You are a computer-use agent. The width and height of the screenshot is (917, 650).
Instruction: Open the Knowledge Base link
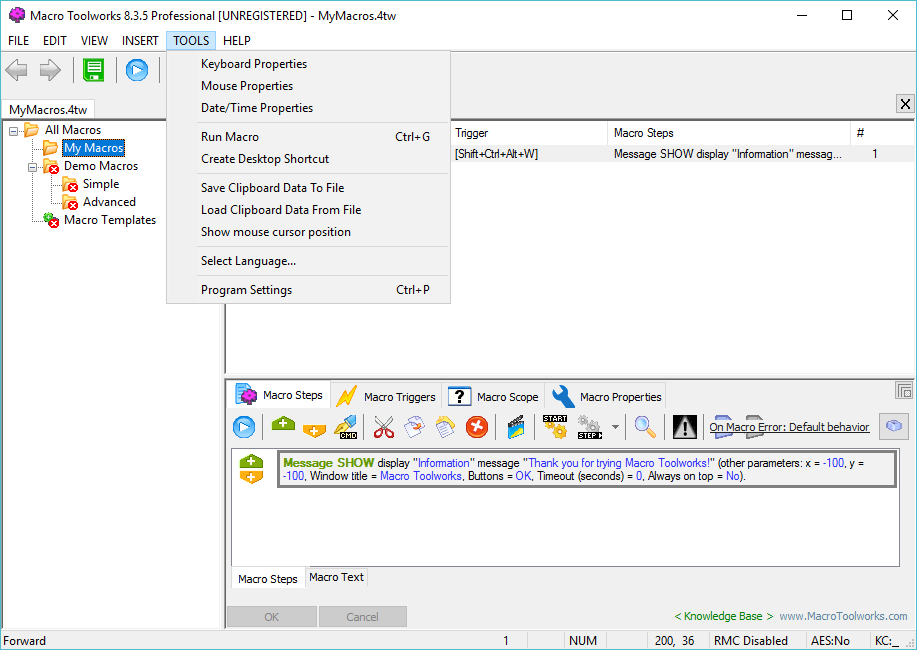(x=723, y=616)
